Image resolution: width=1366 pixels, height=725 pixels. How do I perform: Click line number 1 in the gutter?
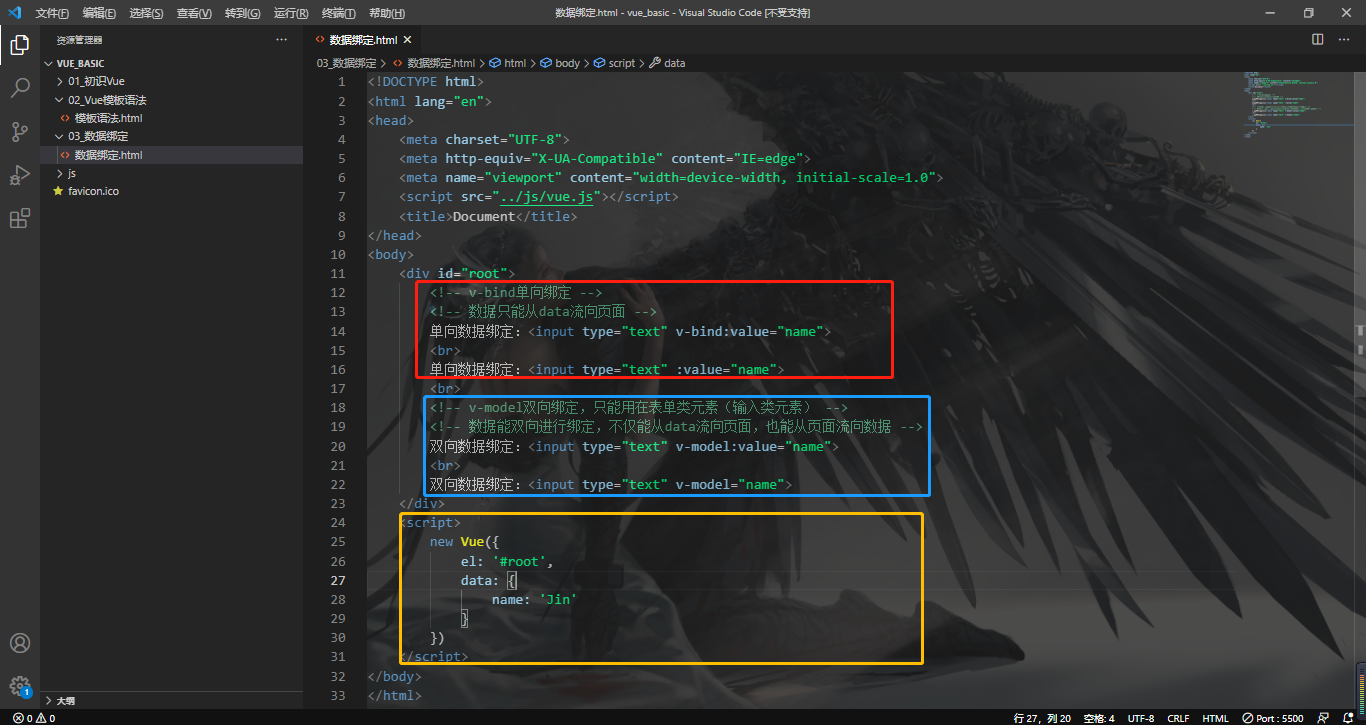point(341,82)
